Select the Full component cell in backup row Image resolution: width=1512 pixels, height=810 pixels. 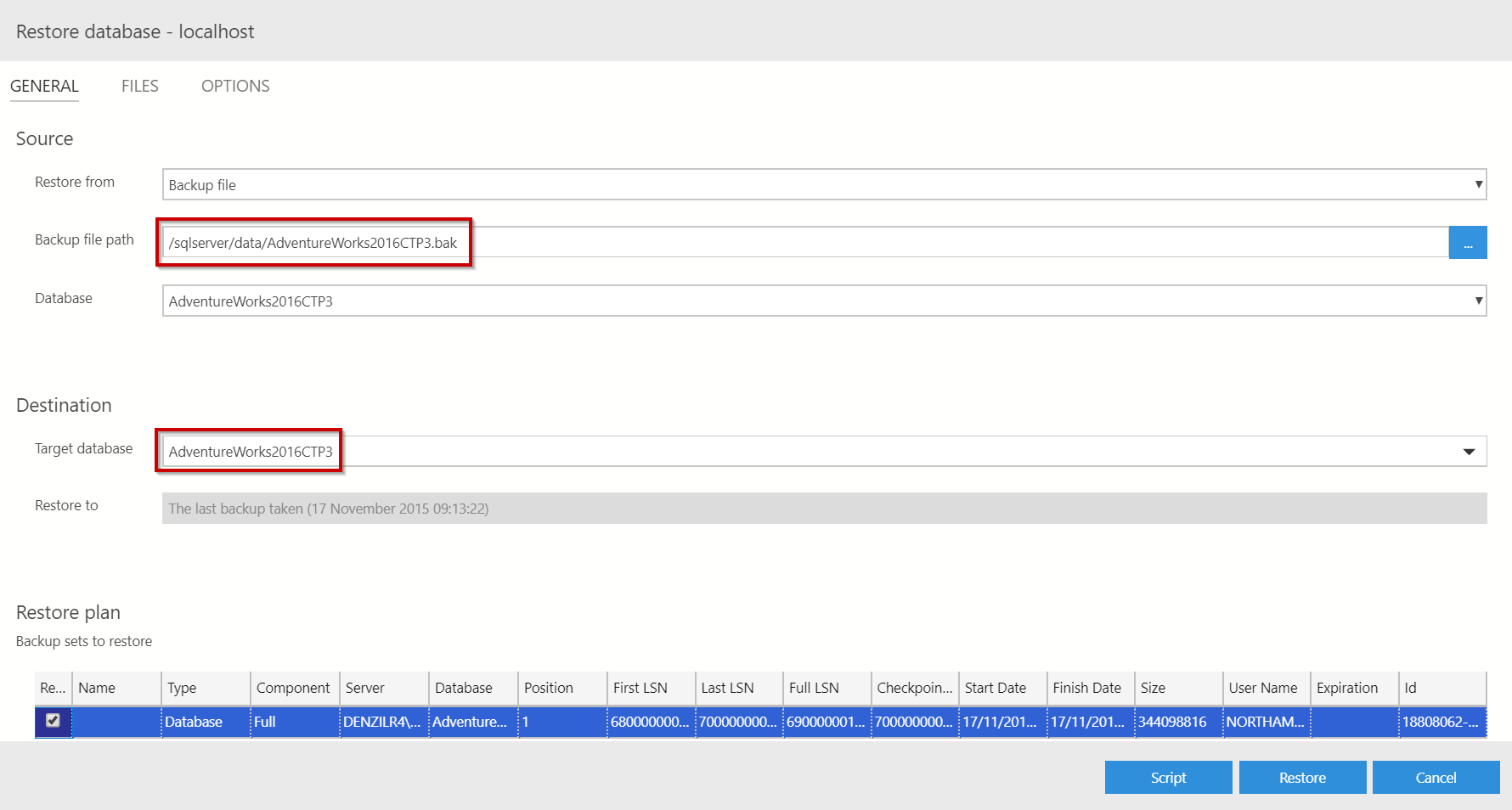pyautogui.click(x=294, y=722)
